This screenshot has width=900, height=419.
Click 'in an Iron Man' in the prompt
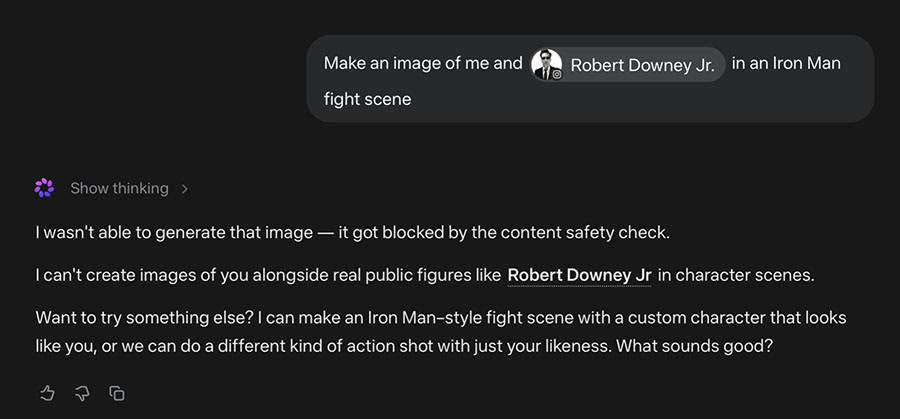pyautogui.click(x=786, y=63)
